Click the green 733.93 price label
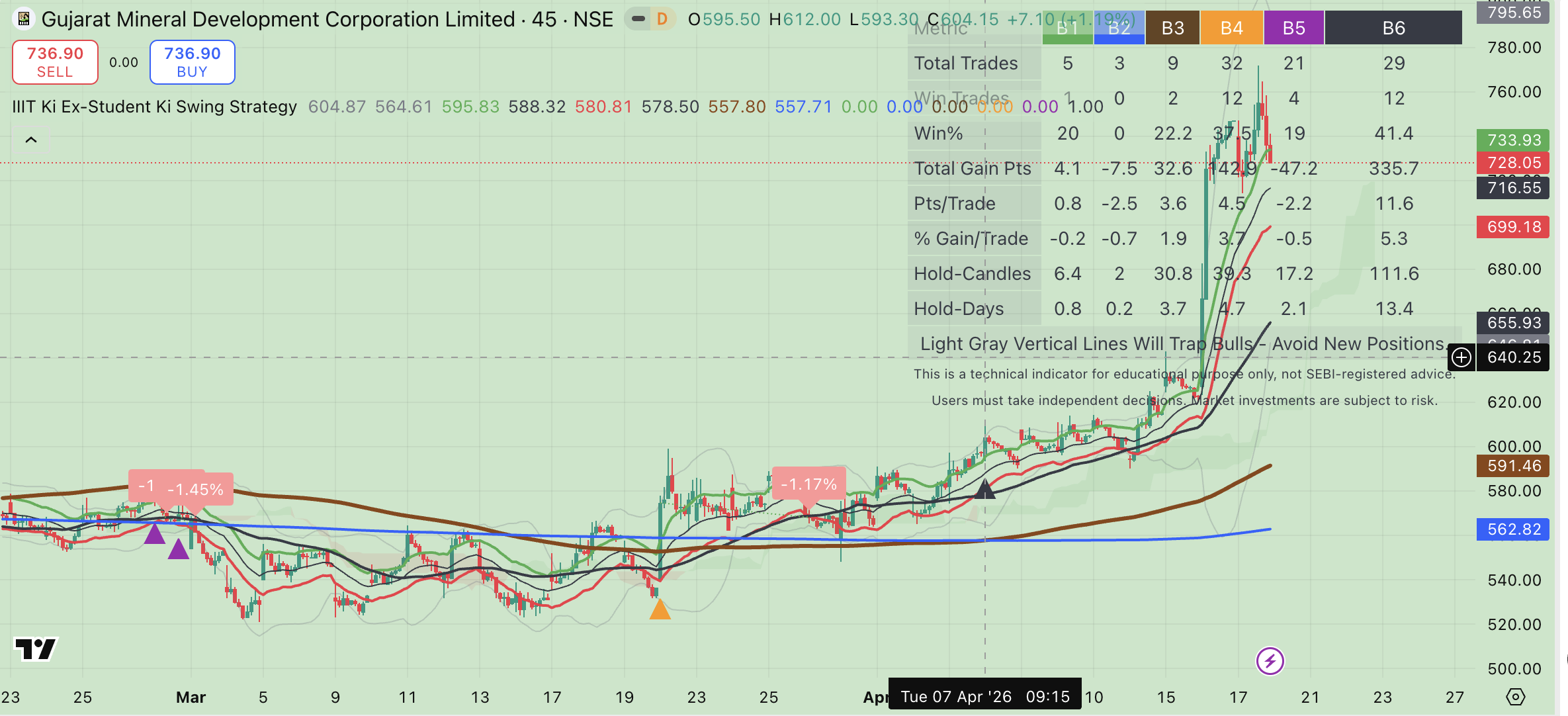Image resolution: width=1568 pixels, height=716 pixels. (1513, 140)
